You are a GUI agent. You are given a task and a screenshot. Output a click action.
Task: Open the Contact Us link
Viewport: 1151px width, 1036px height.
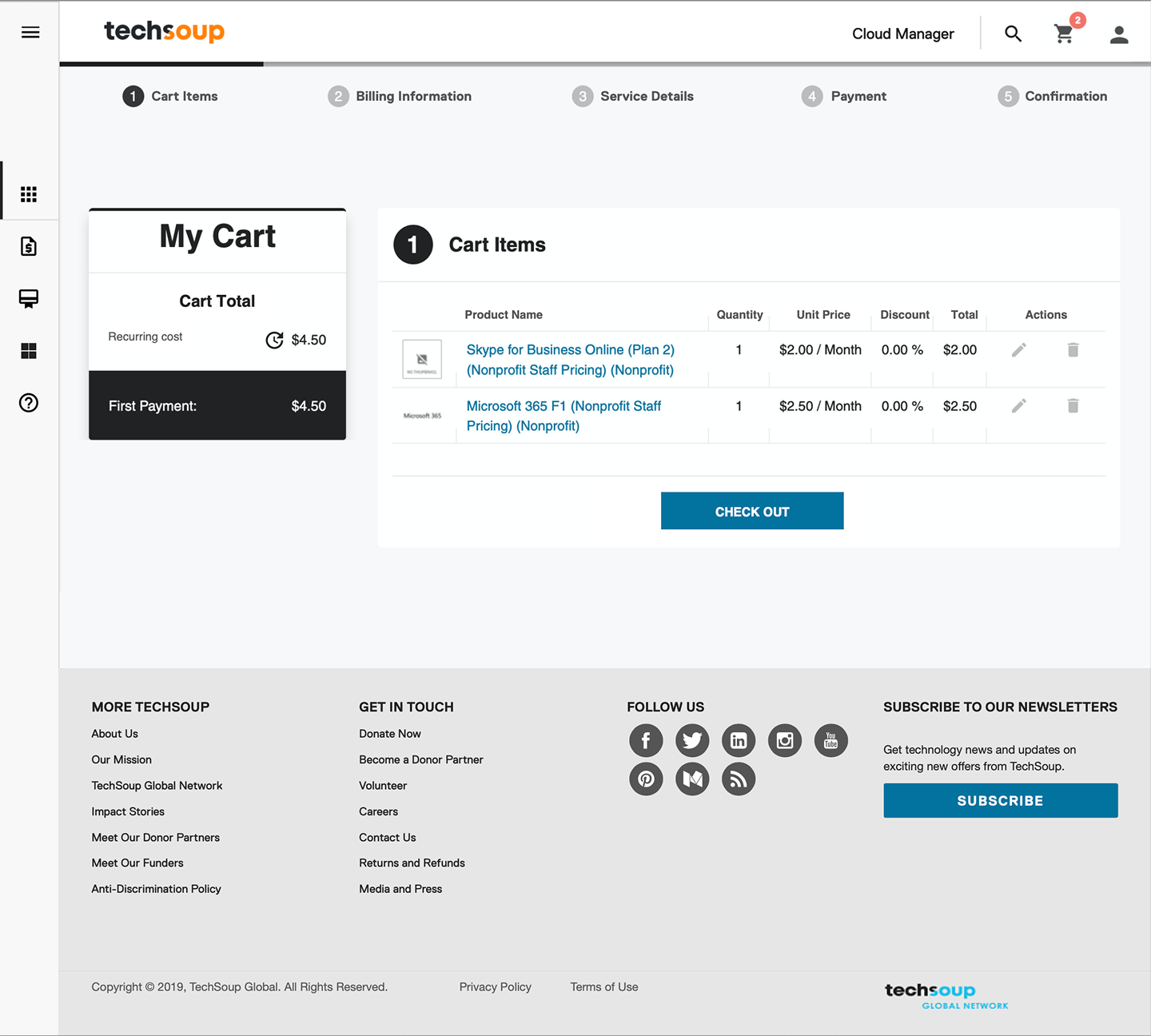(x=388, y=838)
